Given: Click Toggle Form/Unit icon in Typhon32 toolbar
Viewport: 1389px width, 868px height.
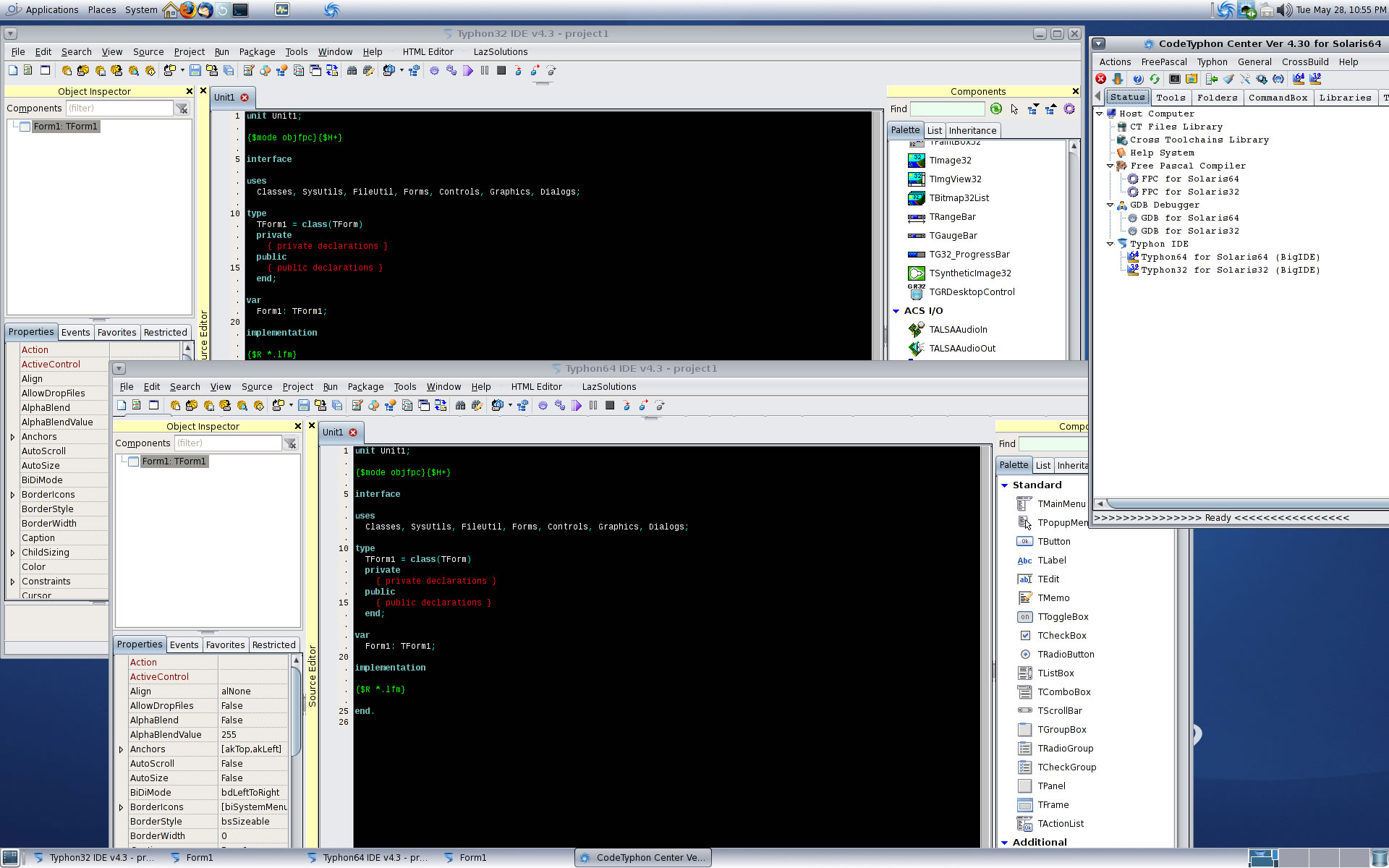Looking at the screenshot, I should 332,70.
